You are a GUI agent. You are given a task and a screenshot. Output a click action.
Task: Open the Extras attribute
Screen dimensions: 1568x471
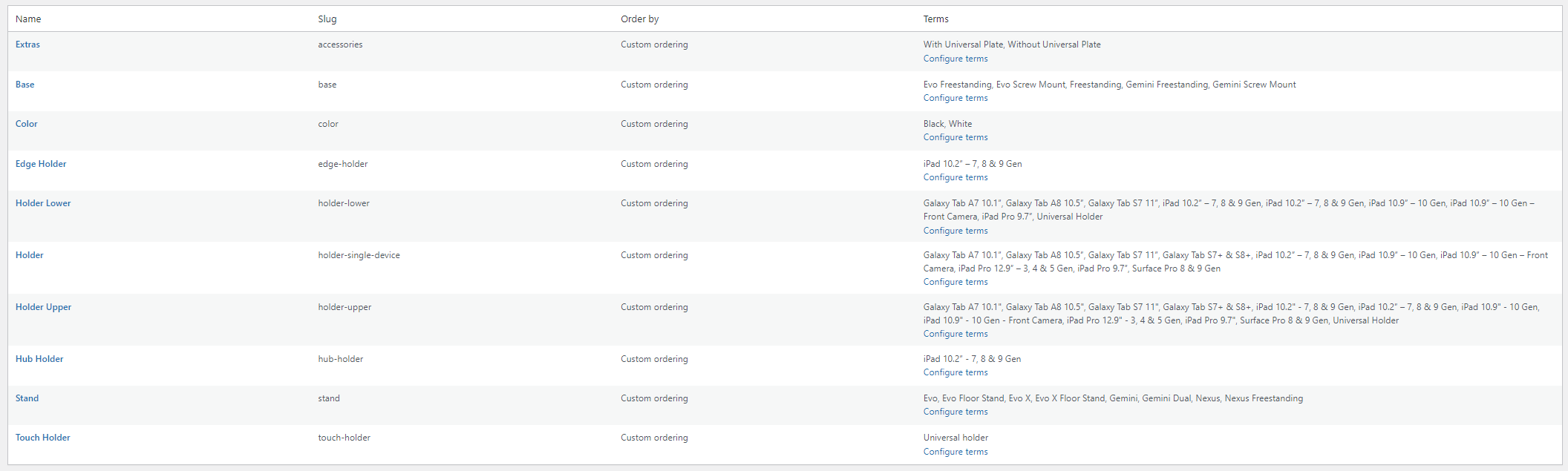click(x=27, y=45)
